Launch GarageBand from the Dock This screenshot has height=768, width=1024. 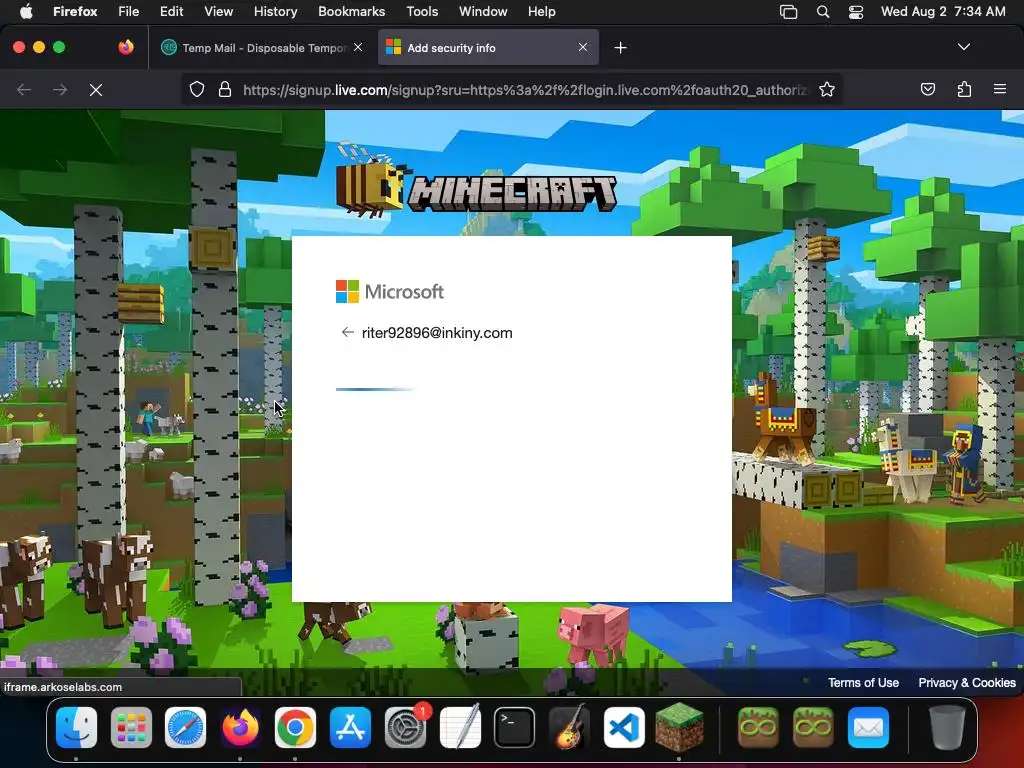tap(569, 728)
